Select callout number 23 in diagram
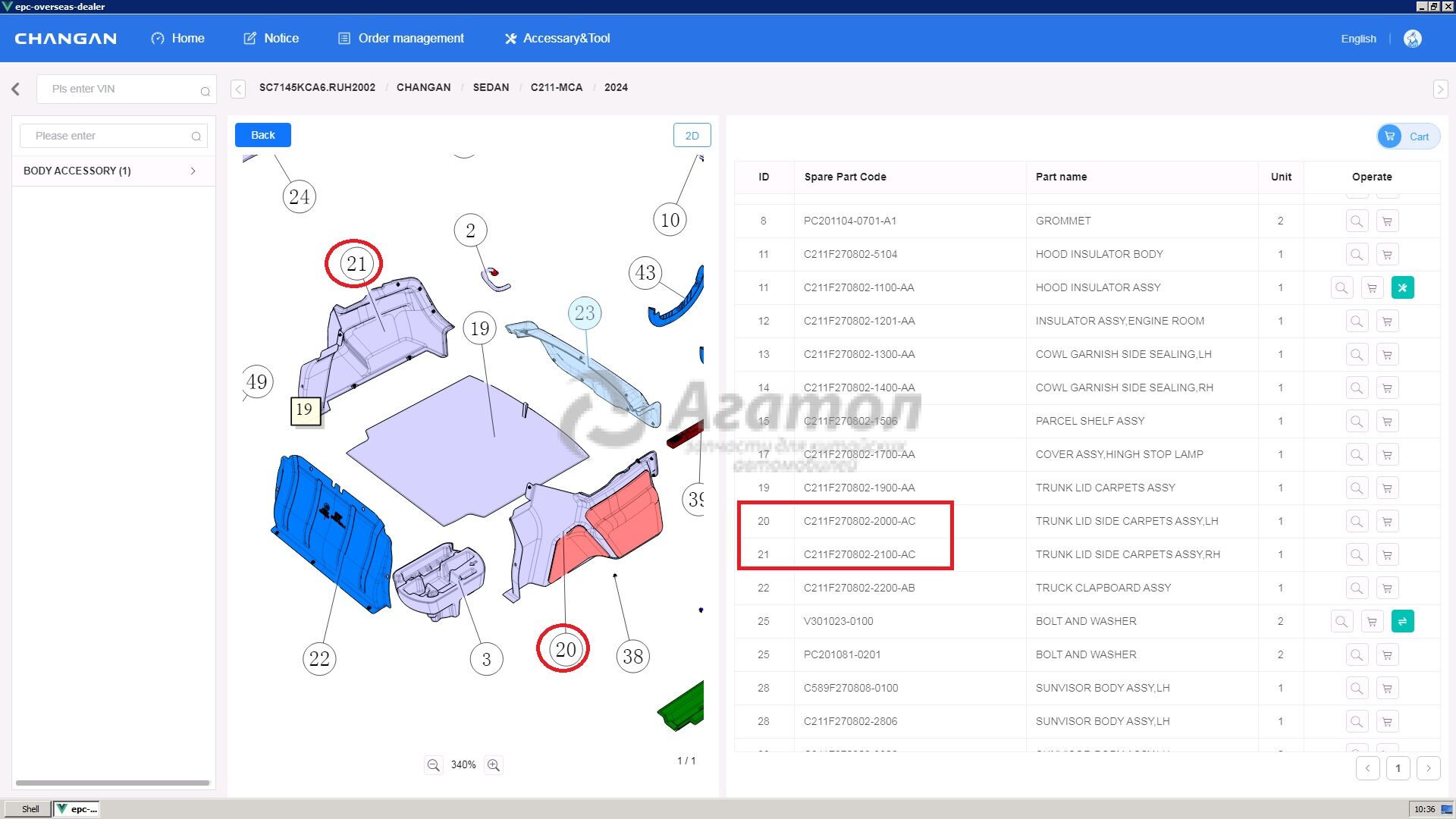Viewport: 1456px width, 819px height. point(585,313)
